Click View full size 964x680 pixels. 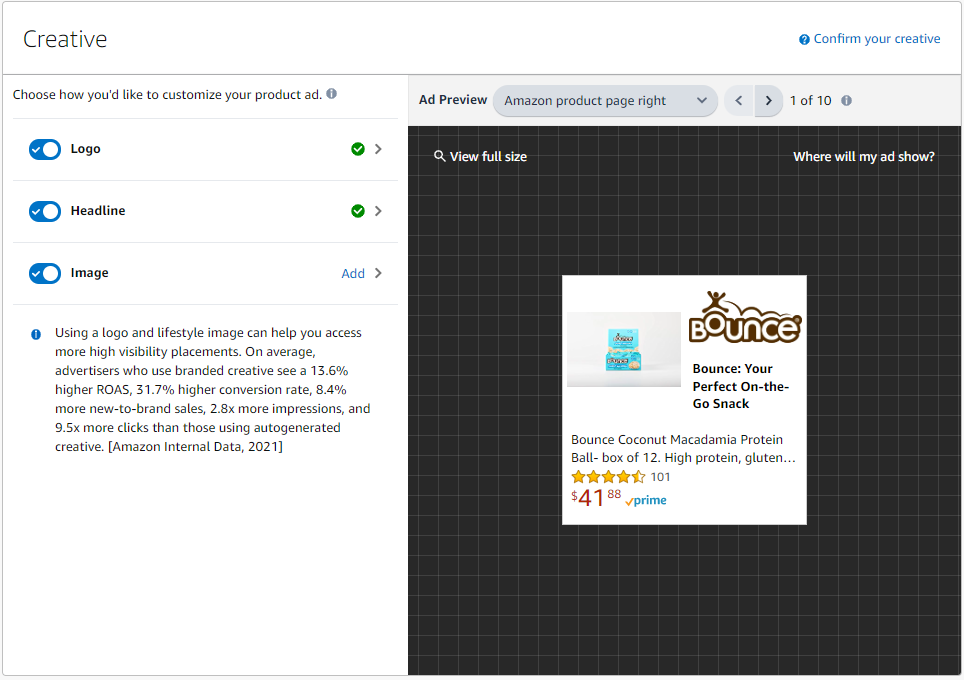point(488,157)
